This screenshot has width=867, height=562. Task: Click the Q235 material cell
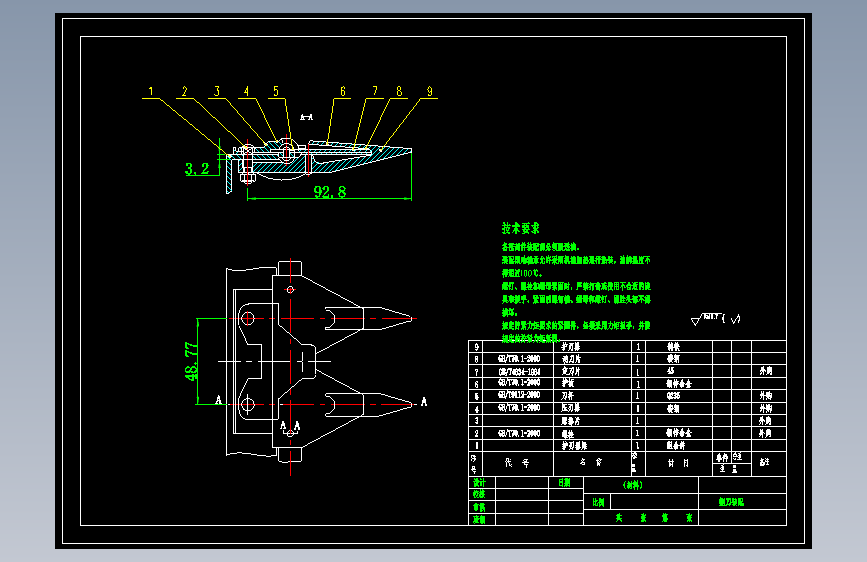click(x=673, y=396)
